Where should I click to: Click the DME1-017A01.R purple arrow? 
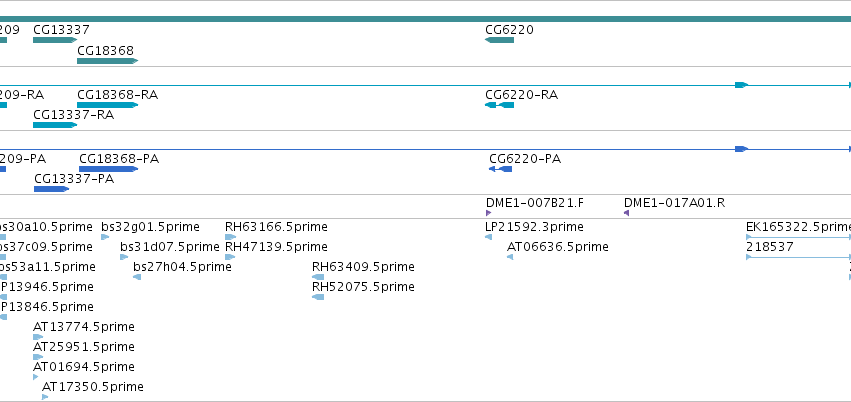pos(626,213)
